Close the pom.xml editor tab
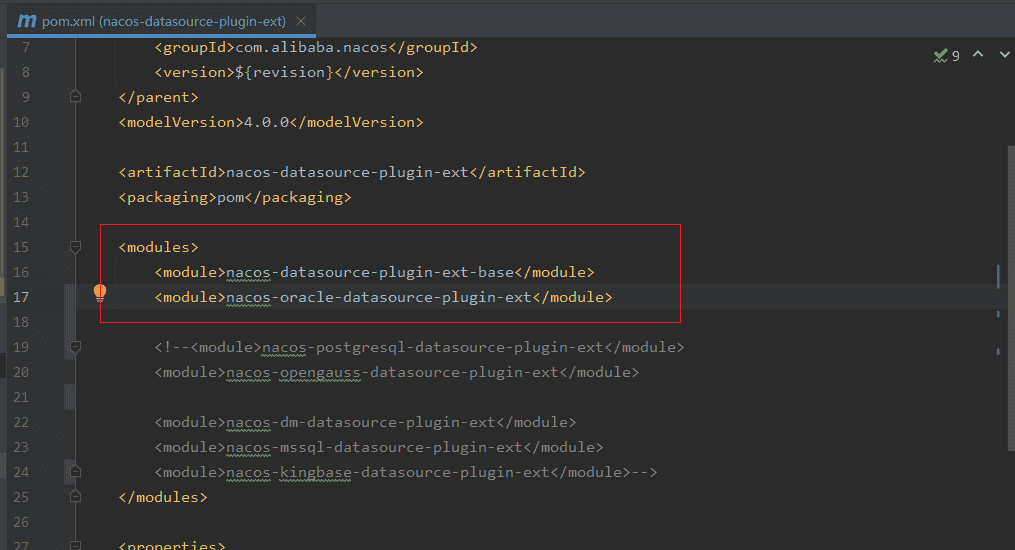This screenshot has height=550, width=1015. (x=302, y=21)
